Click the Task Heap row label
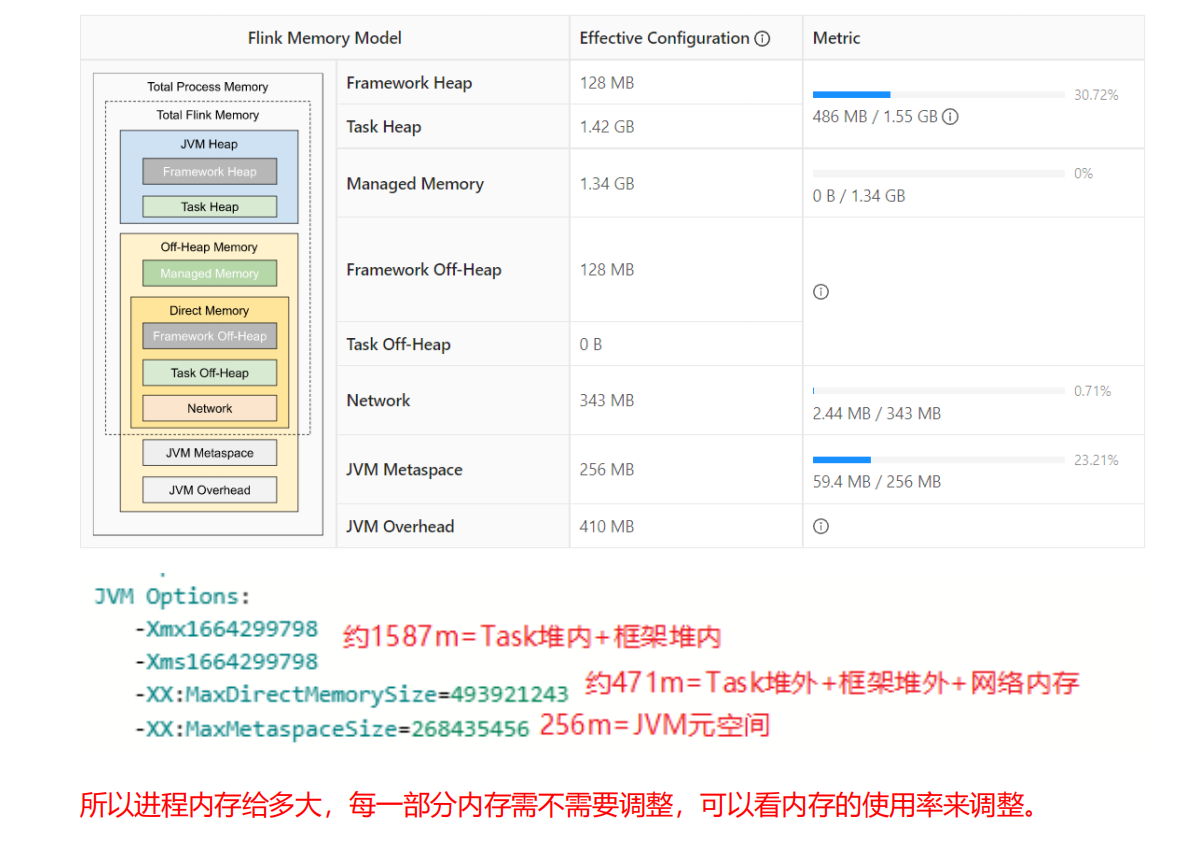Screen dimensions: 1190x845 click(384, 127)
